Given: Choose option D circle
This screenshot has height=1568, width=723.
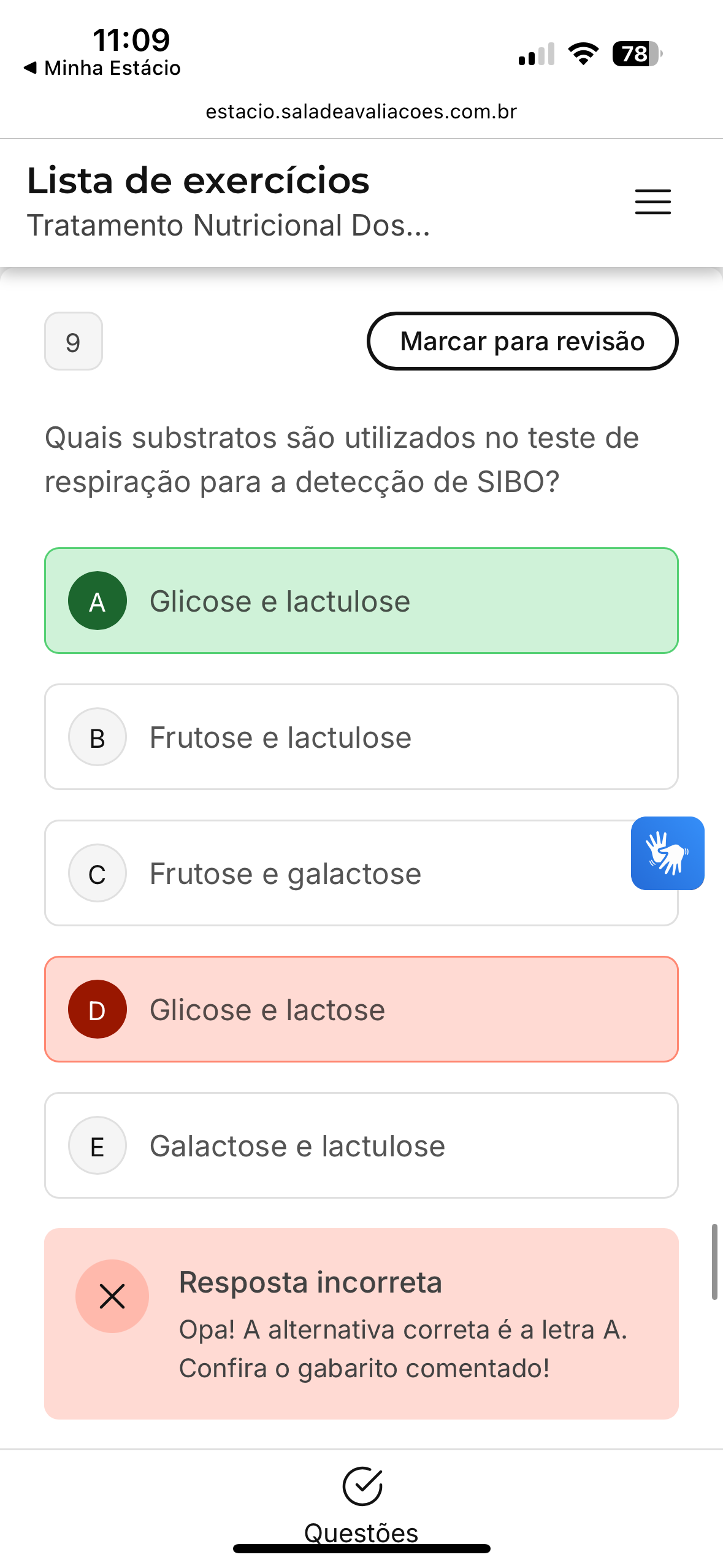Looking at the screenshot, I should coord(98,1009).
